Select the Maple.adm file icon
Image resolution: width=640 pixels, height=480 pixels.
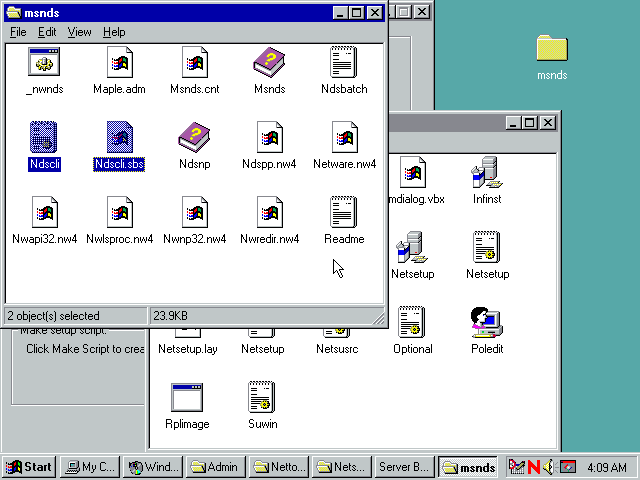[120, 62]
